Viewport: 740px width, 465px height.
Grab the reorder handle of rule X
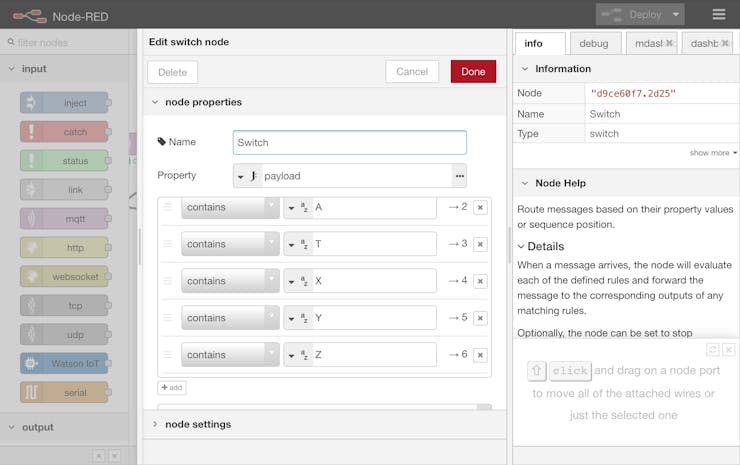click(x=168, y=280)
